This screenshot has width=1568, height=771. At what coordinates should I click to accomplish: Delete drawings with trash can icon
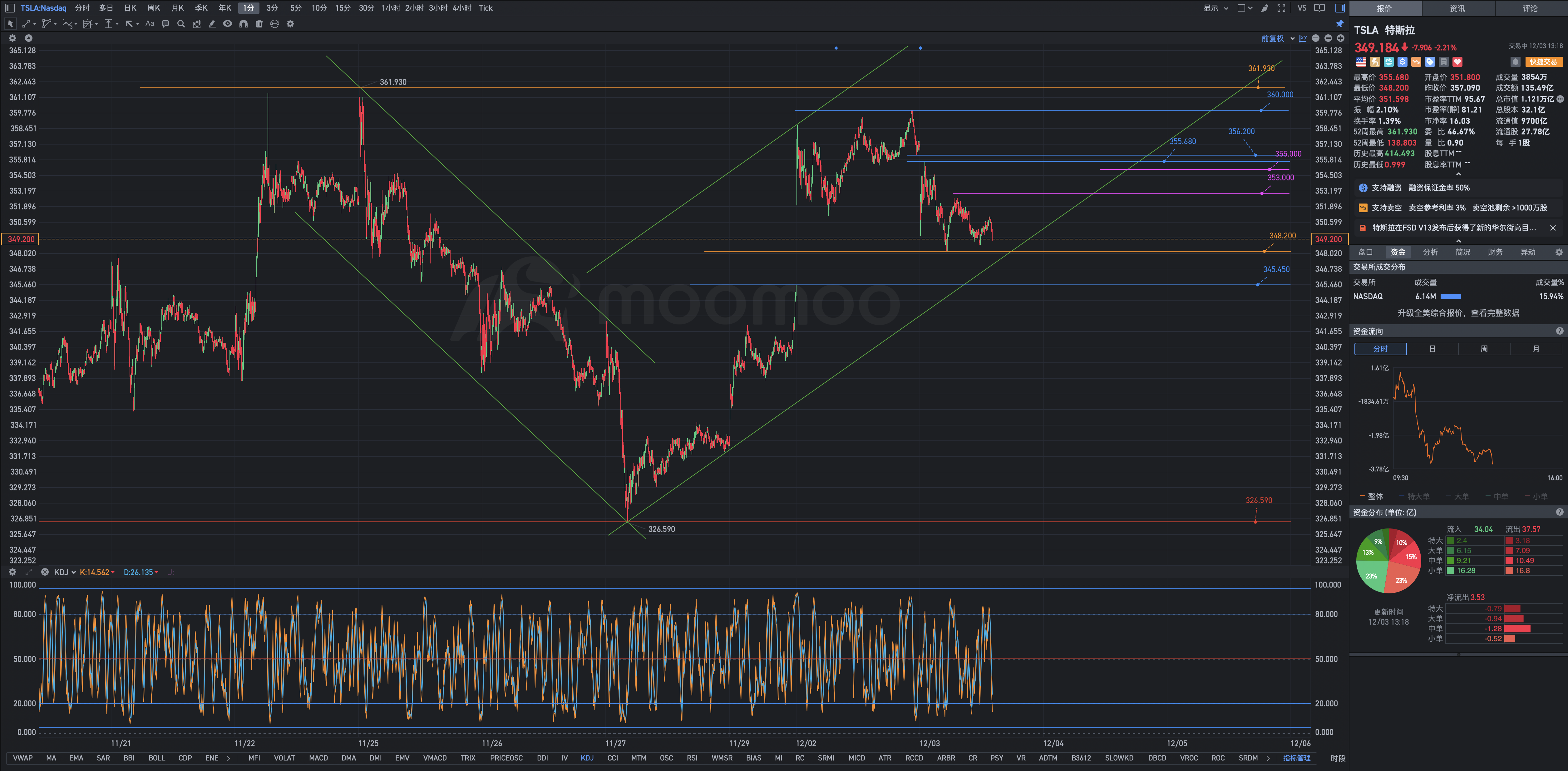259,24
